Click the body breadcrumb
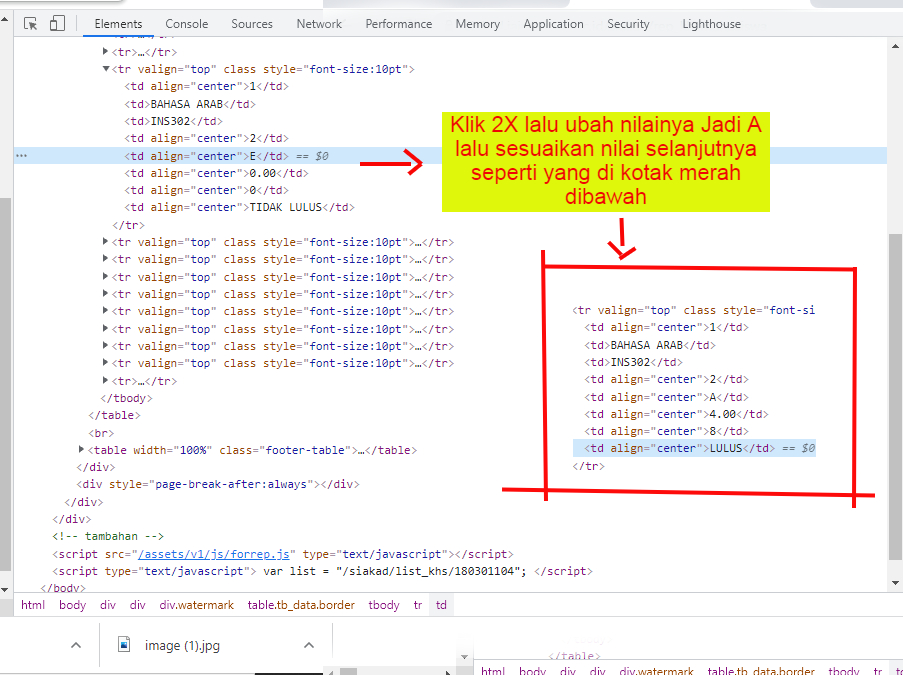Viewport: 903px width, 675px height. click(x=72, y=605)
